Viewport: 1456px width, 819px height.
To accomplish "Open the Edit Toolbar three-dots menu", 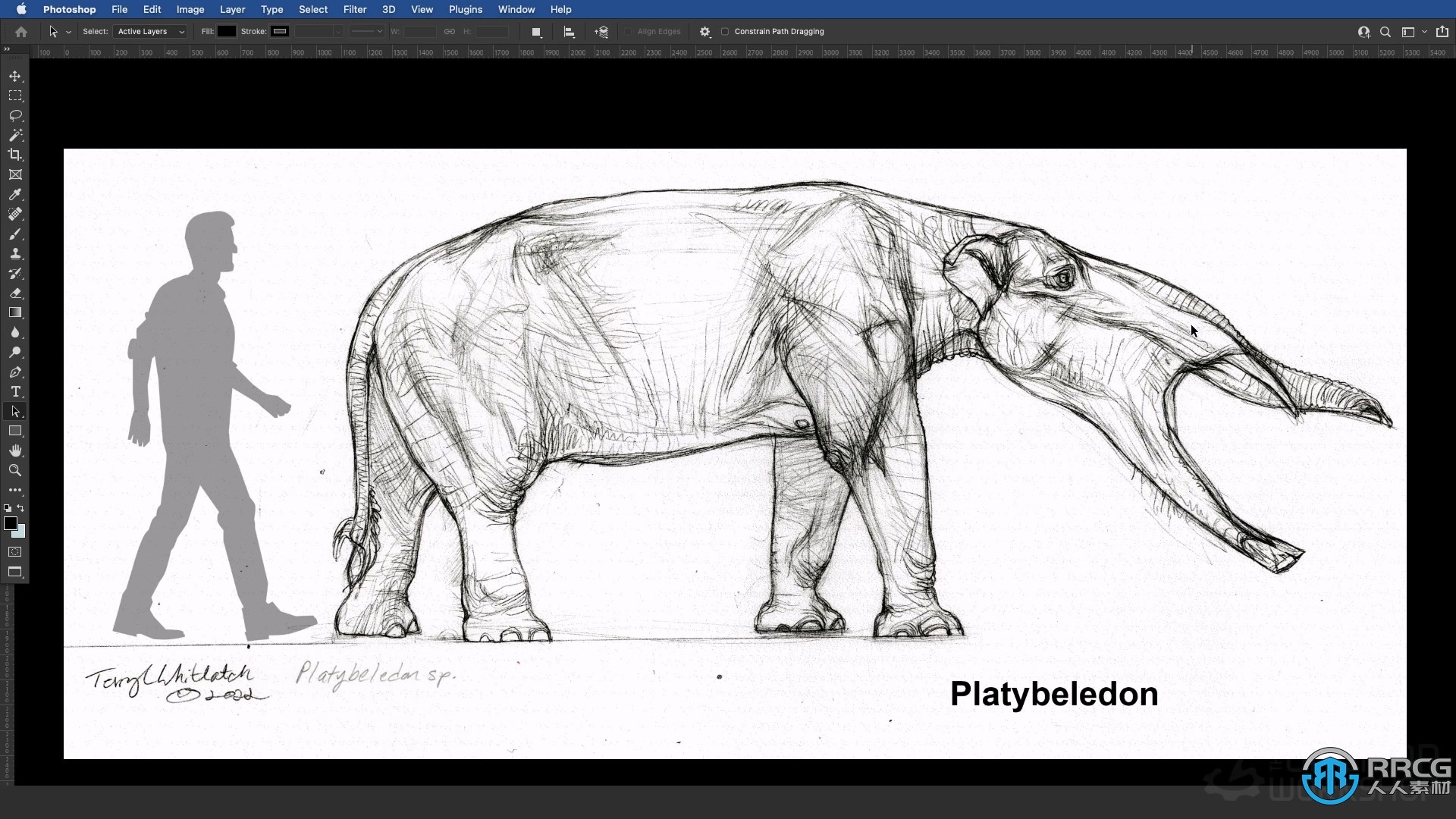I will click(15, 491).
